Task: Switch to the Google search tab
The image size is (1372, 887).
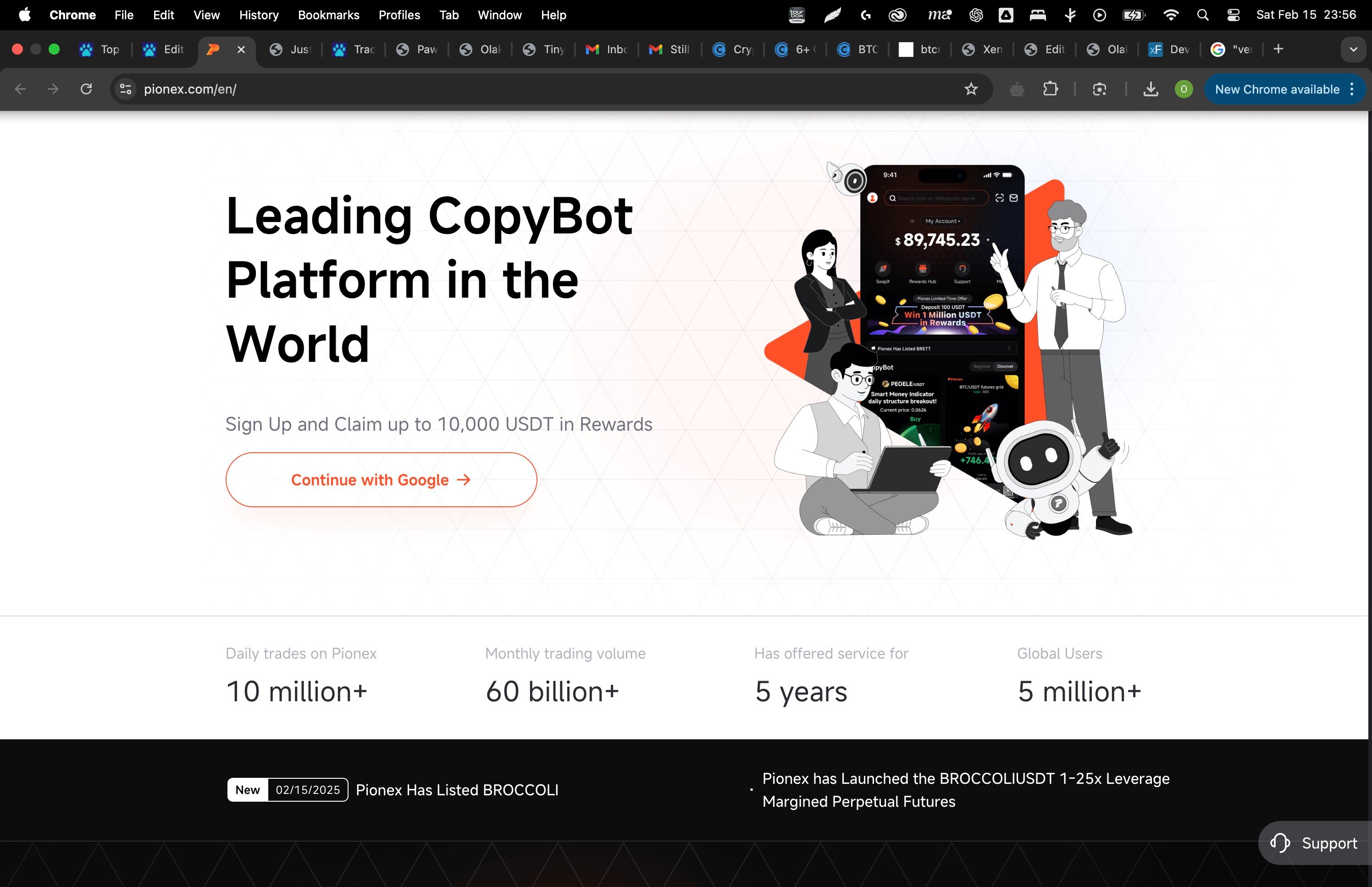Action: (1232, 50)
